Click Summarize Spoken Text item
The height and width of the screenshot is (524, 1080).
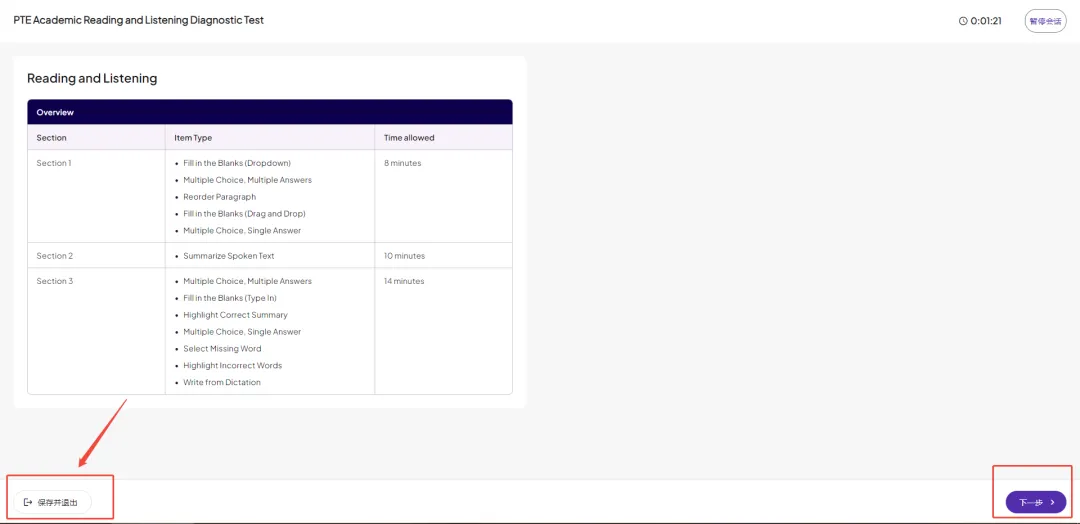pos(229,255)
